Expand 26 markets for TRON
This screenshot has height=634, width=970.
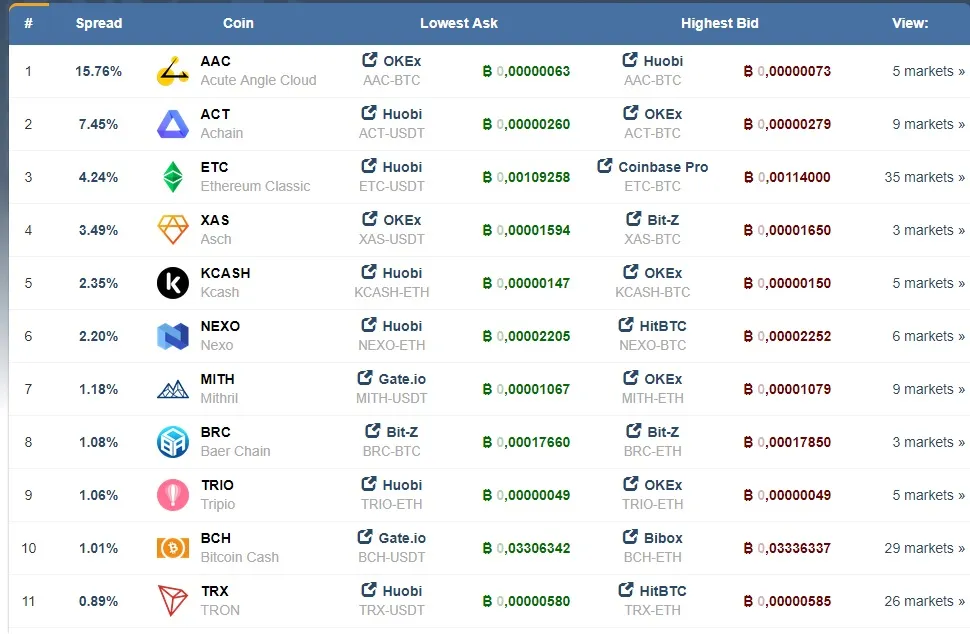click(x=924, y=601)
